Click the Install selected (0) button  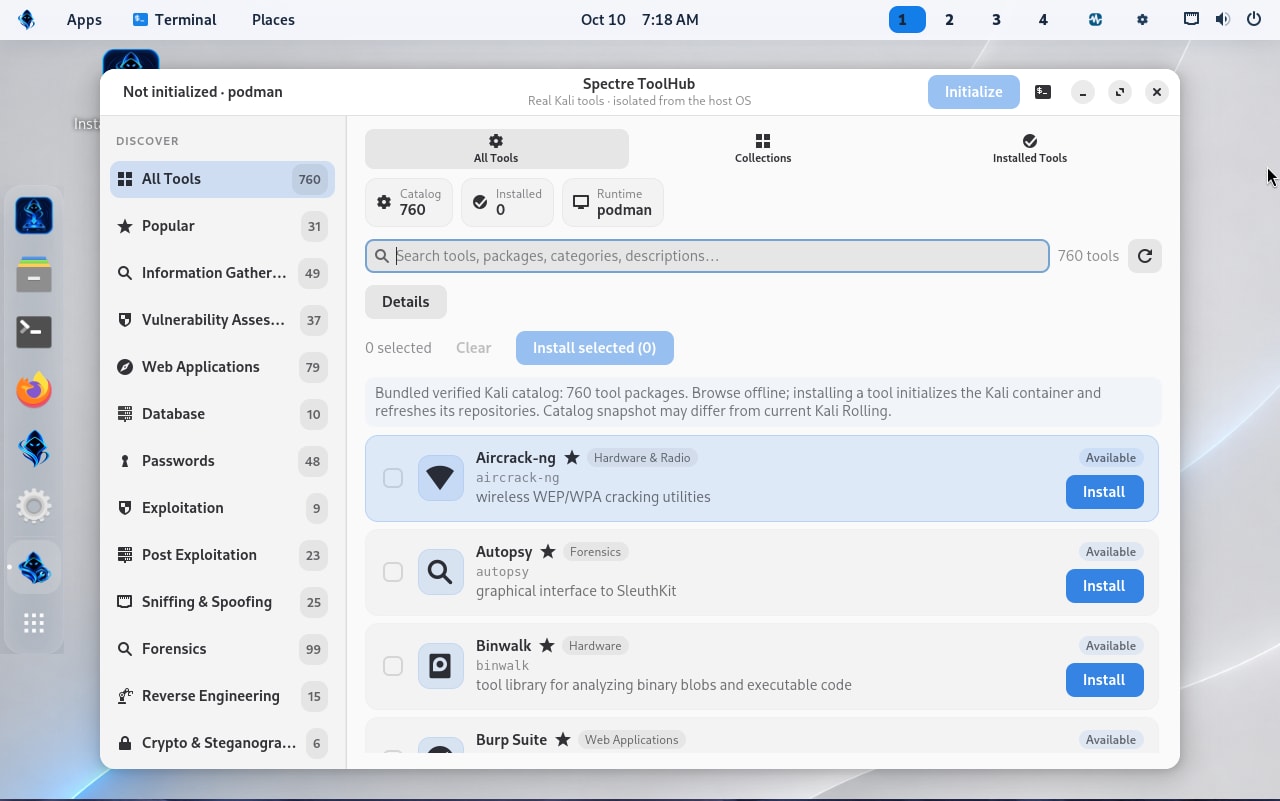pyautogui.click(x=594, y=348)
